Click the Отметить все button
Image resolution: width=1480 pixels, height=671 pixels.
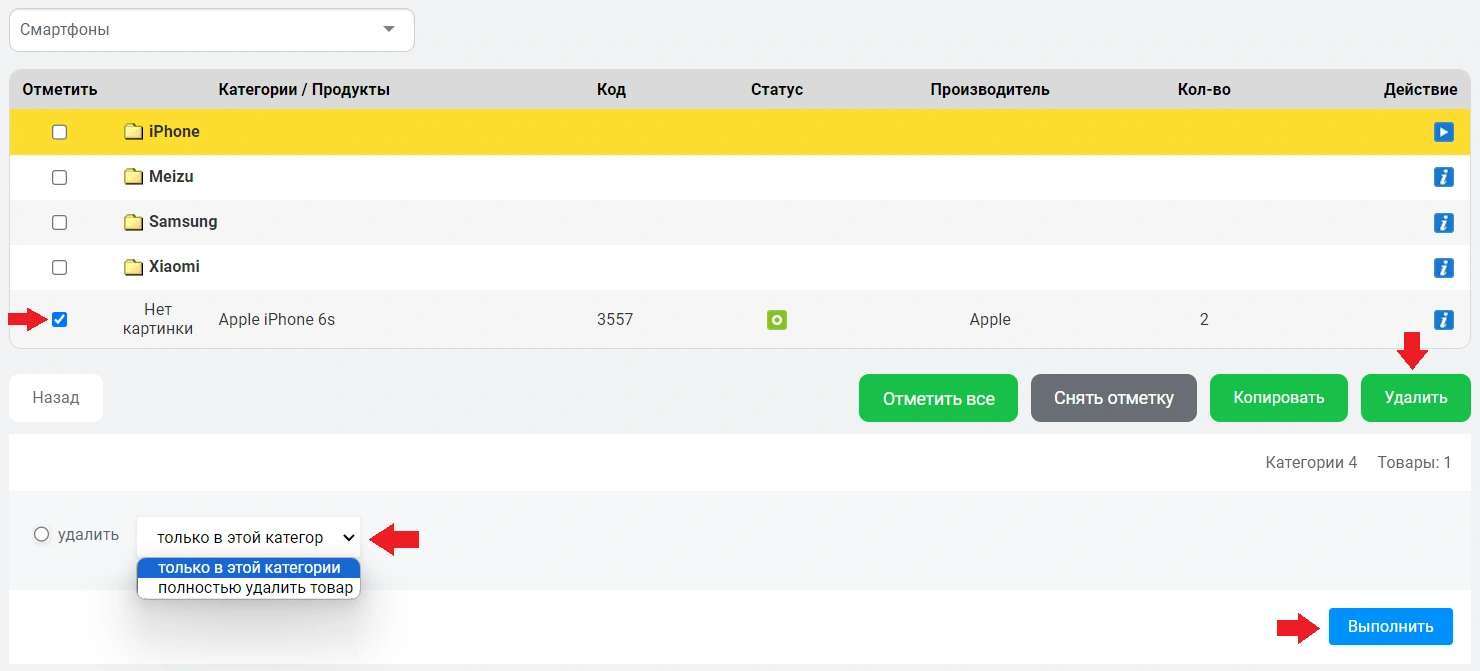[x=938, y=398]
